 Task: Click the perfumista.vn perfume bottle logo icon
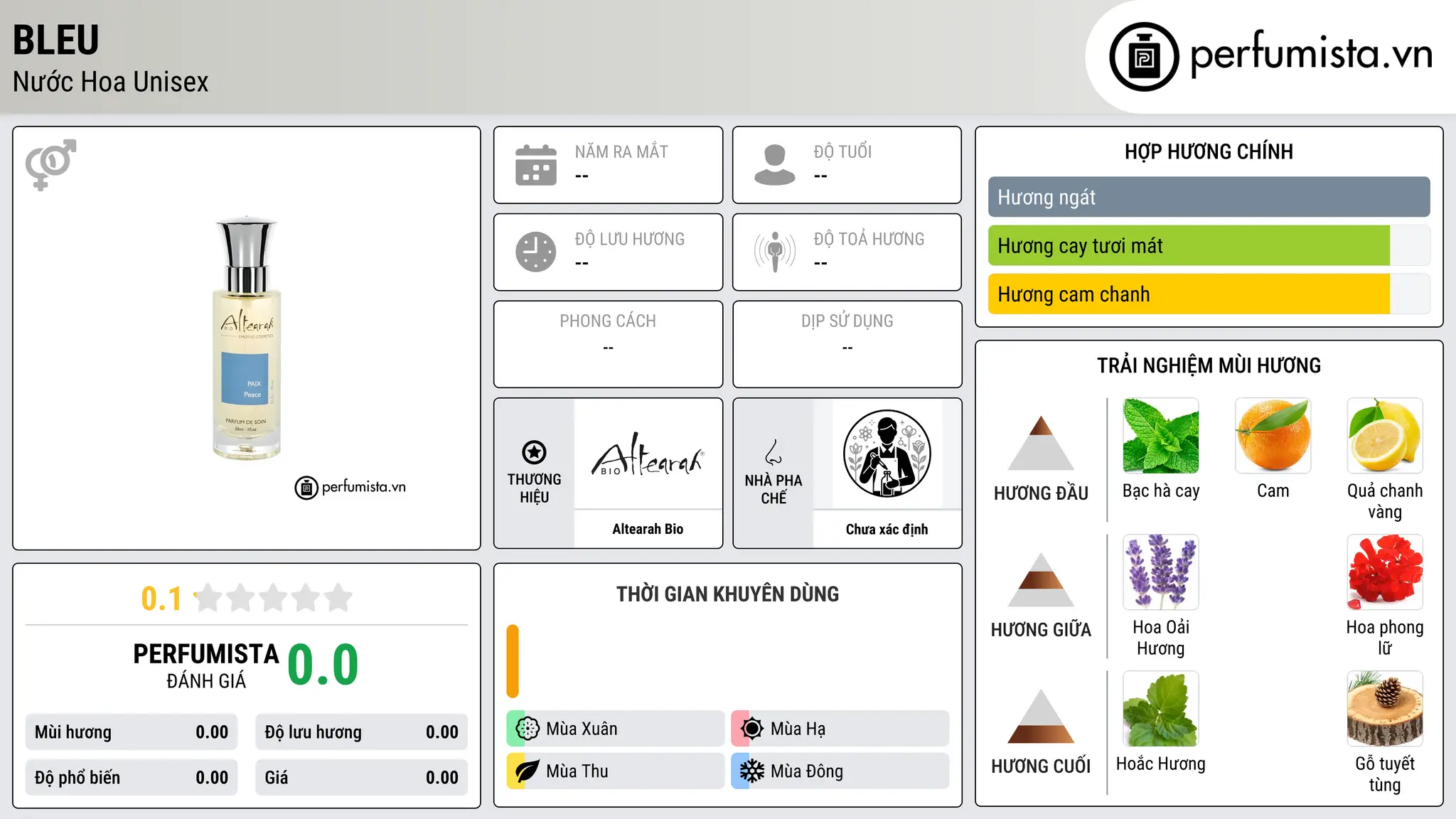pos(1144,57)
